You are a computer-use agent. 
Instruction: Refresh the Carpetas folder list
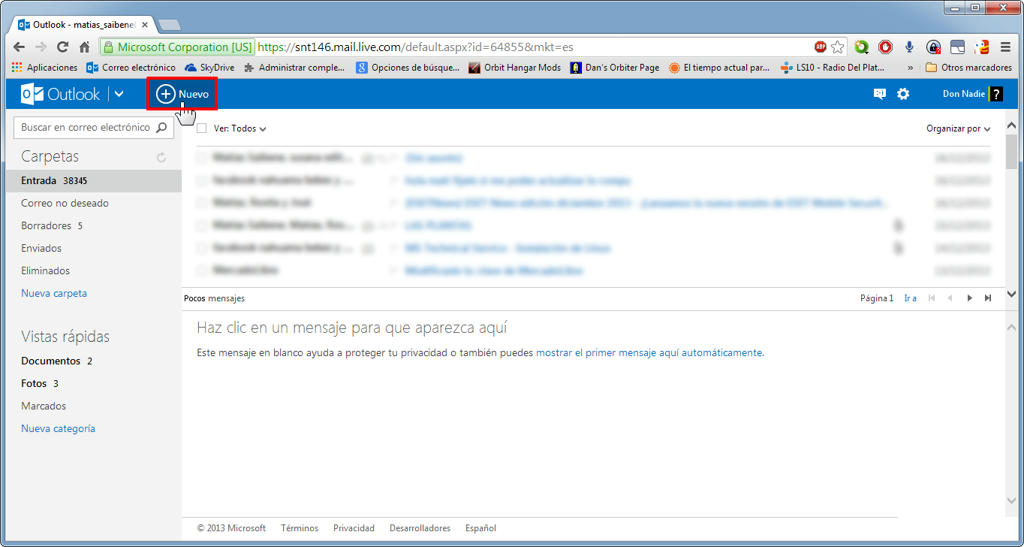[x=161, y=157]
